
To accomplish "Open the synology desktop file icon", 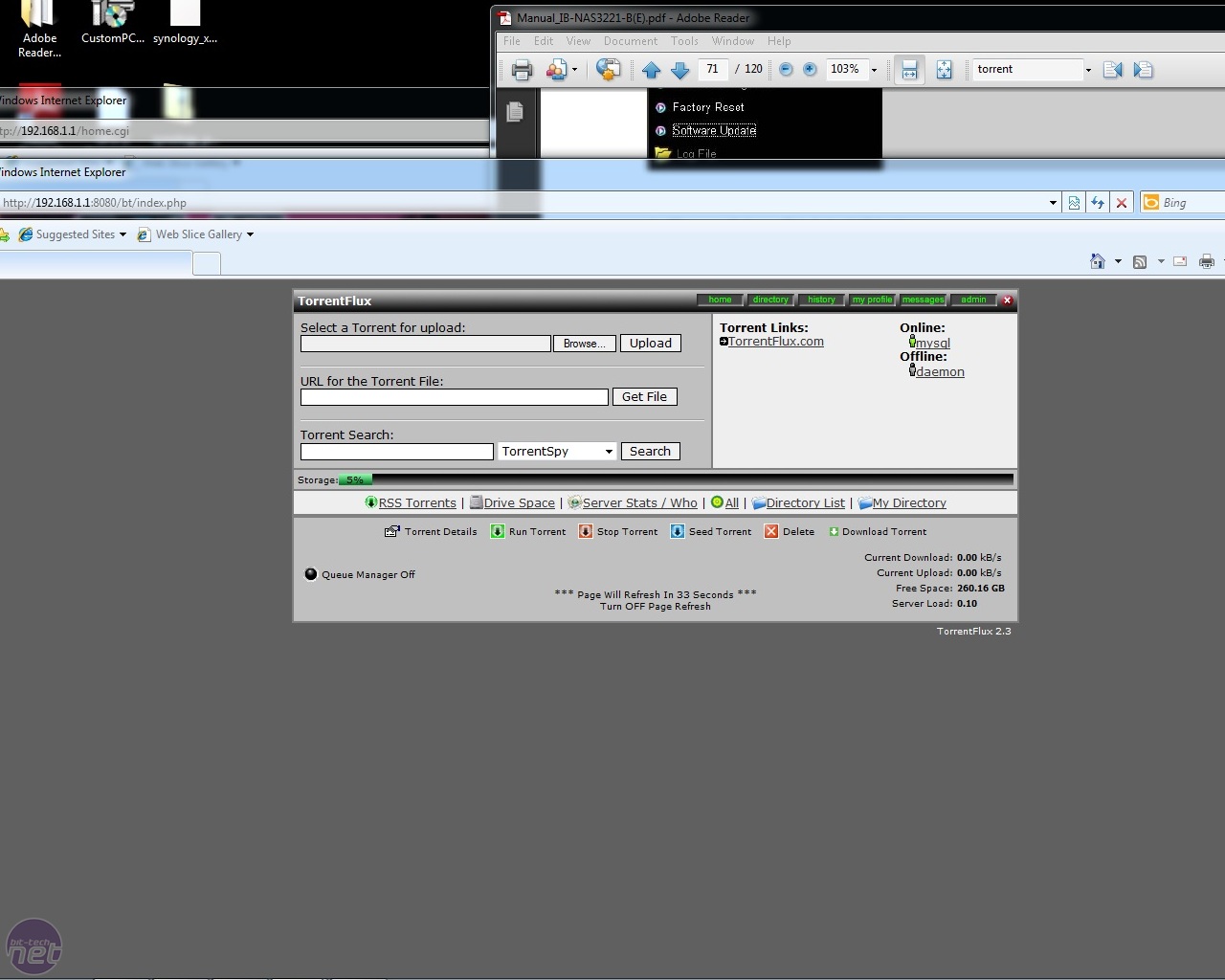I will click(x=185, y=23).
